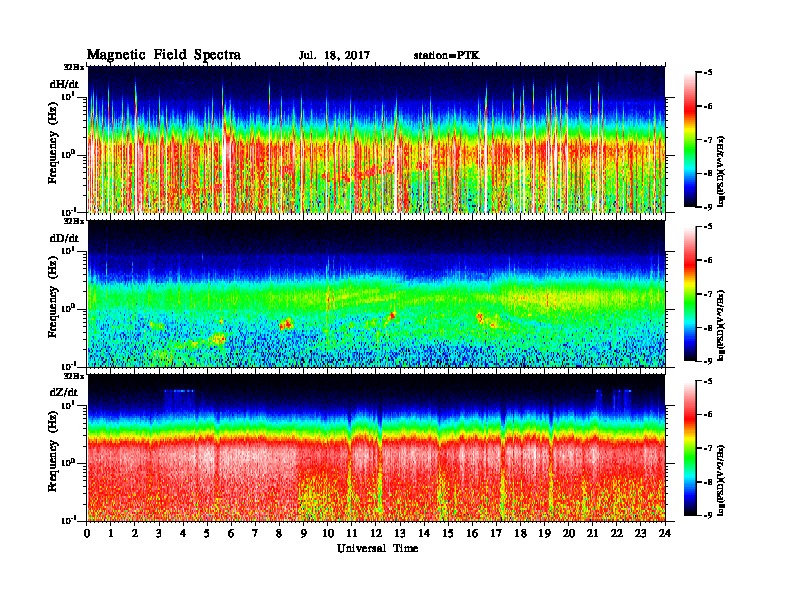Click the 'Universal Time' axis label
Screen dimensions: 792x612
click(x=377, y=548)
